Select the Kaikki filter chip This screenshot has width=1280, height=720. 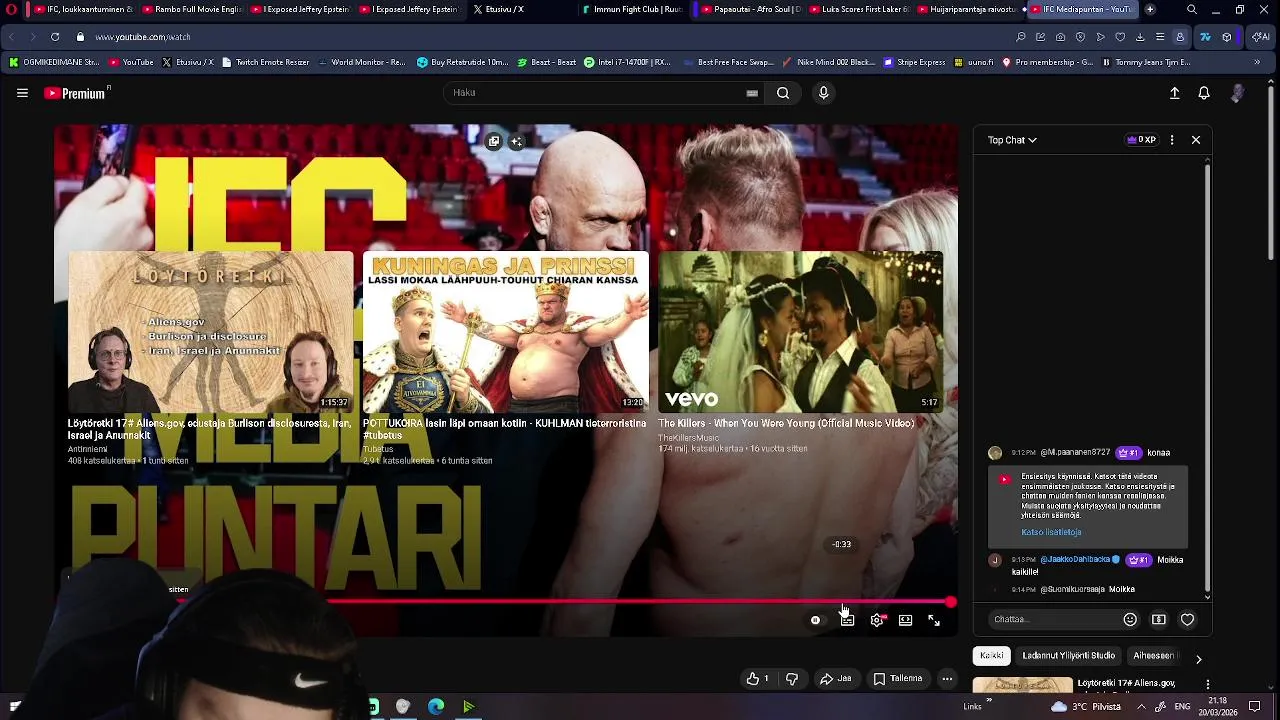[x=992, y=656]
